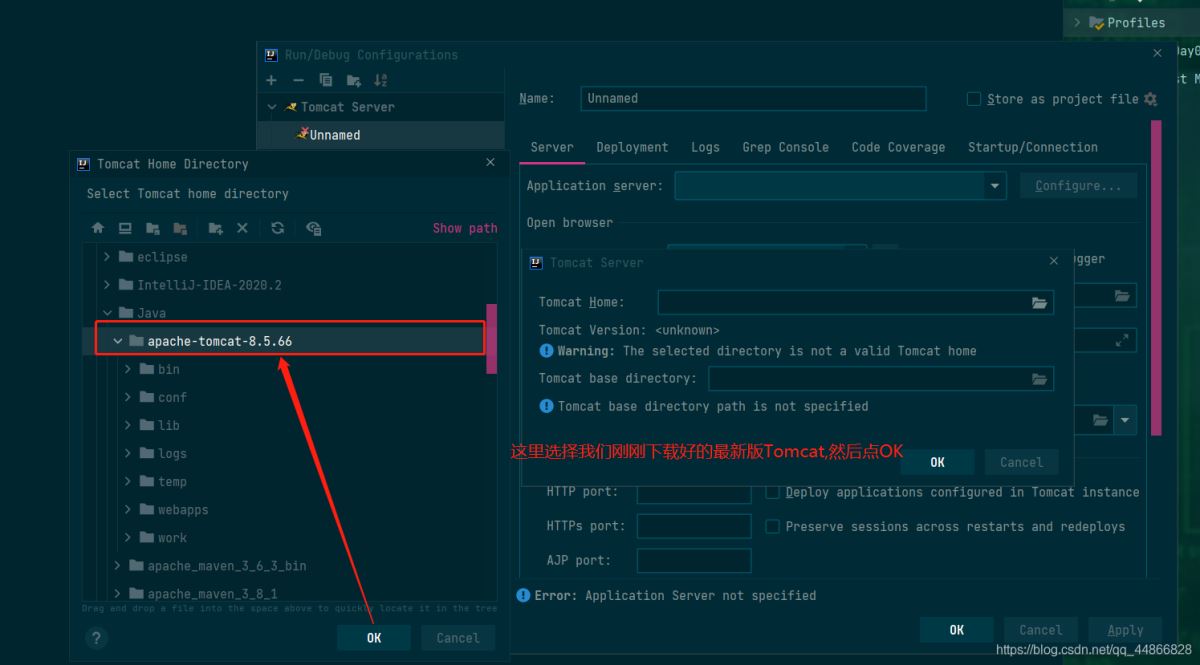Focus the Tomcat Home text field
Viewport: 1200px width, 665px height.
pos(843,302)
